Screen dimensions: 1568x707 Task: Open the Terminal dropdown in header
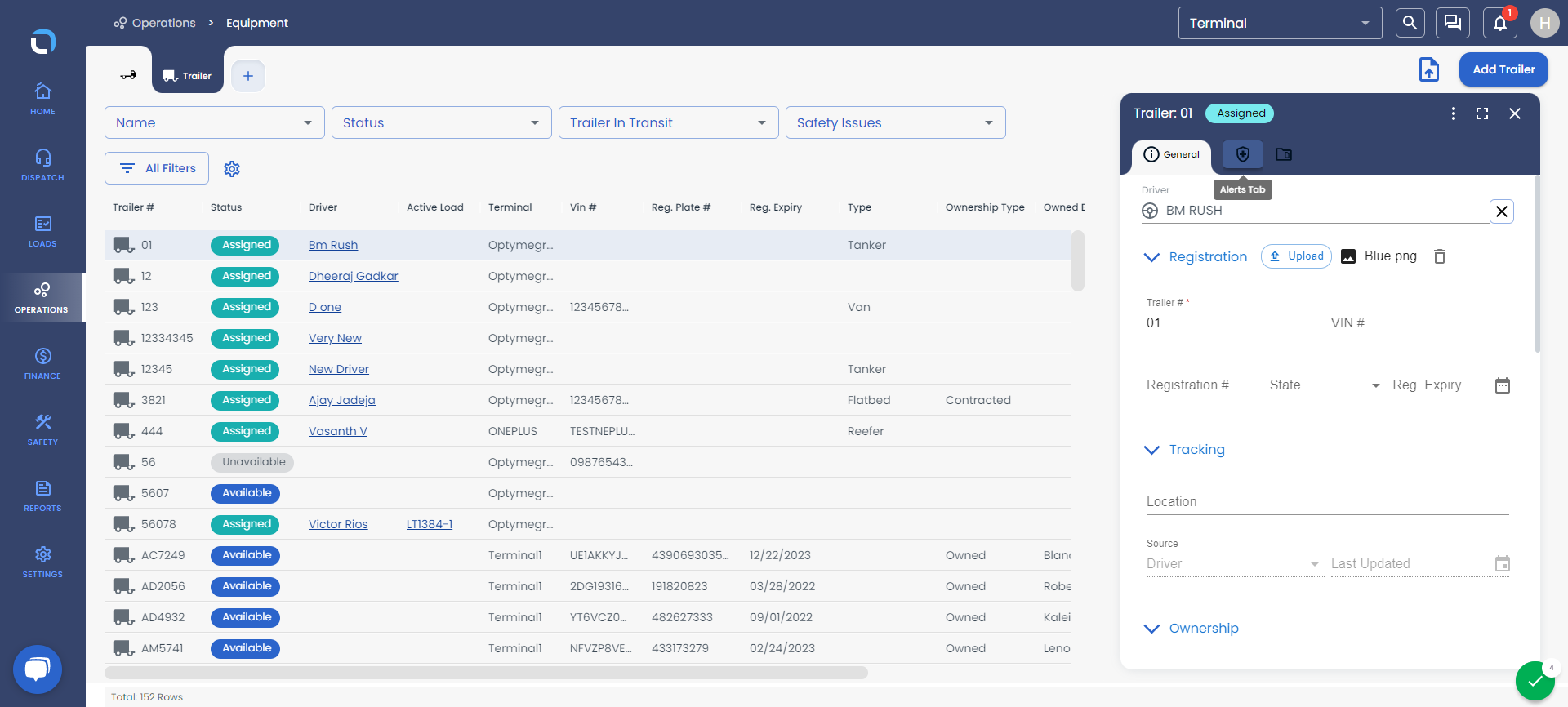tap(1280, 23)
